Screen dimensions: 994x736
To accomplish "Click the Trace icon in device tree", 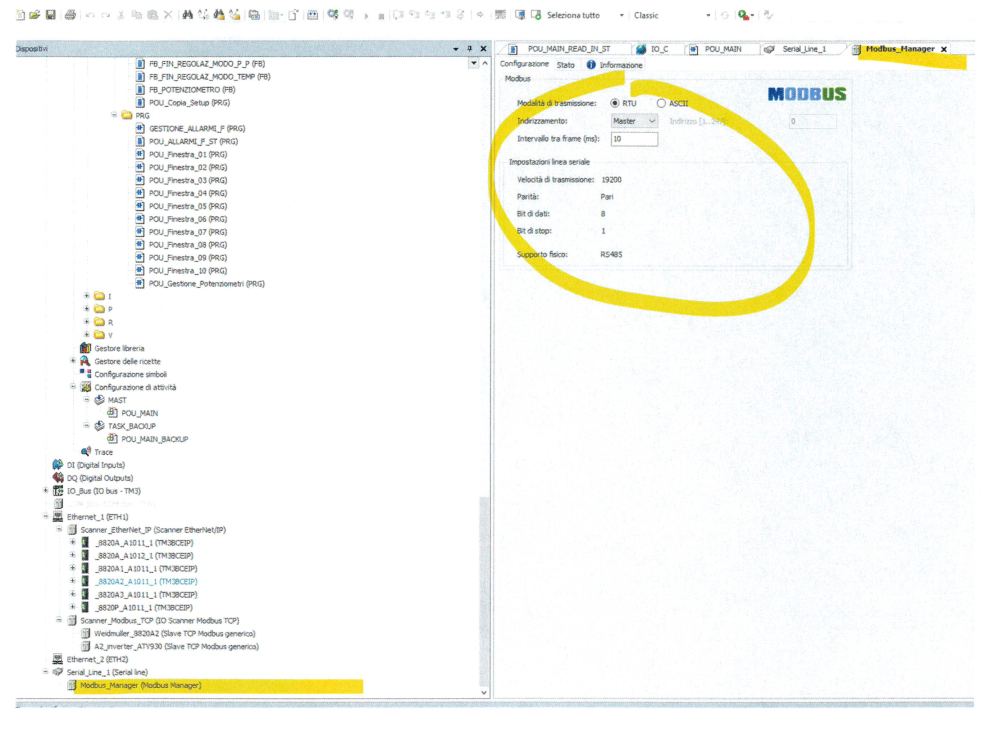I will [x=85, y=452].
